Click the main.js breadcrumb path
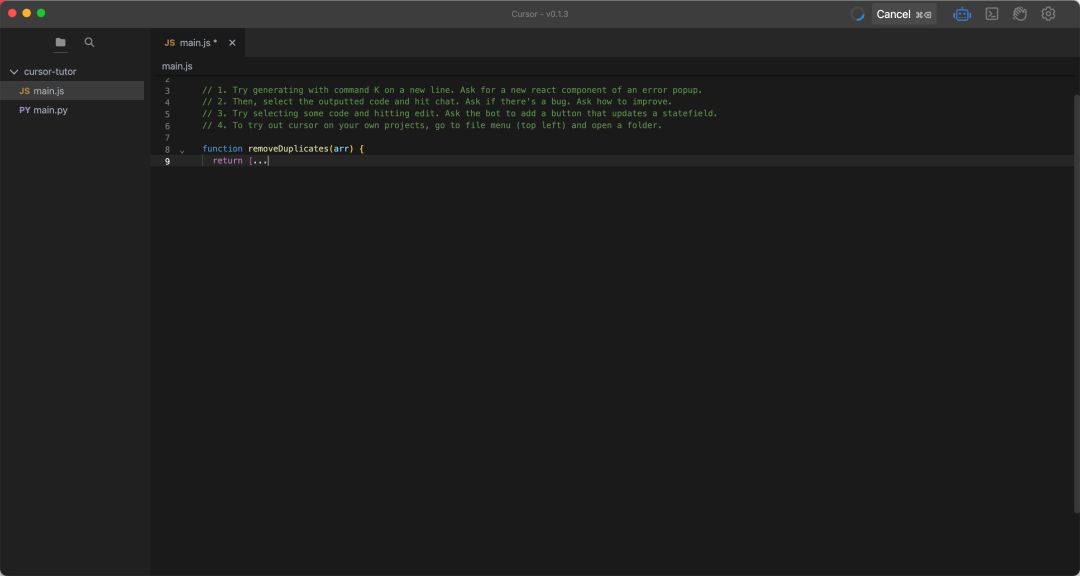Viewport: 1080px width, 576px height. 177,66
